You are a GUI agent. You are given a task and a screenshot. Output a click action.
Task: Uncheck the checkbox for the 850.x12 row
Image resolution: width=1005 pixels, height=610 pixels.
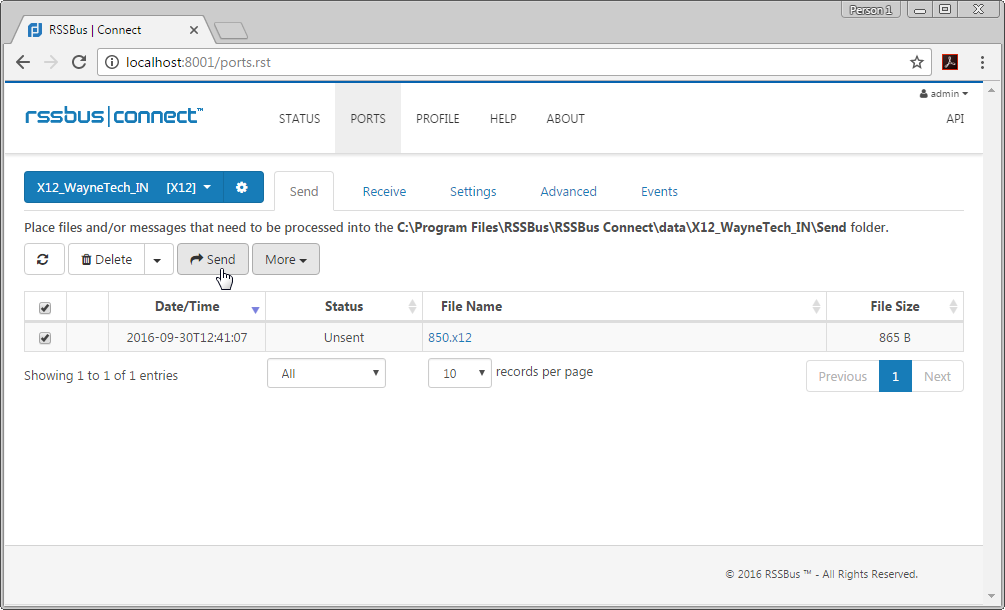pos(45,338)
